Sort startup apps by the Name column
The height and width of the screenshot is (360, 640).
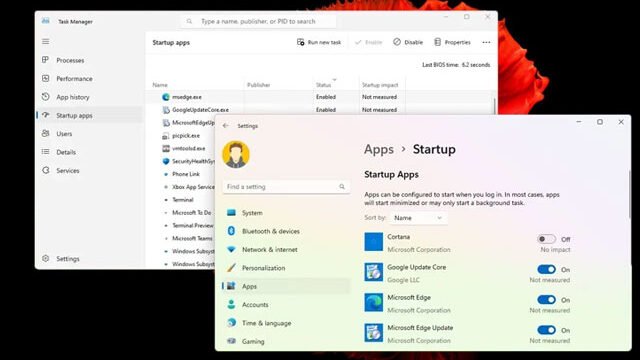(160, 85)
